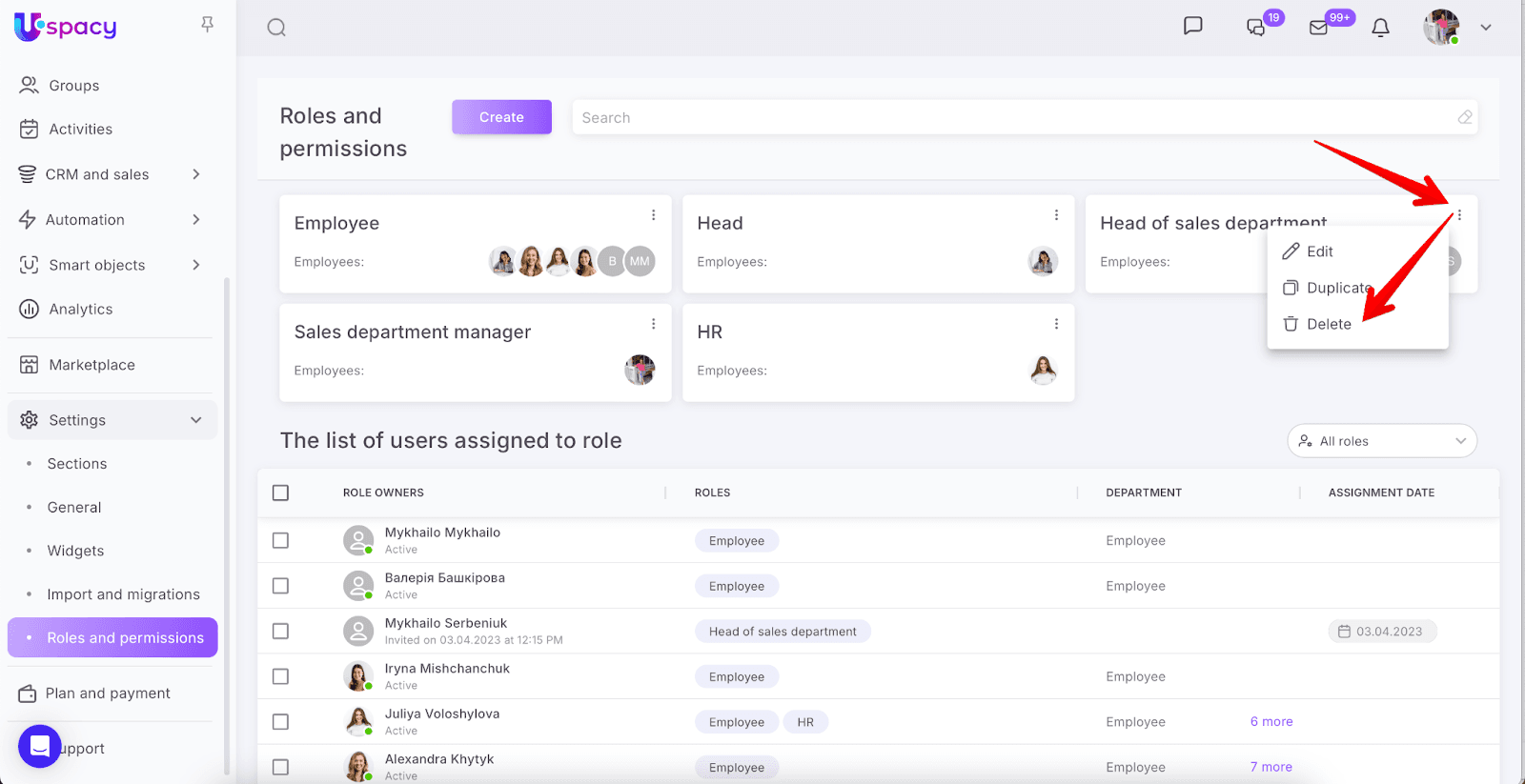Click into the roles Search field

[1010, 118]
